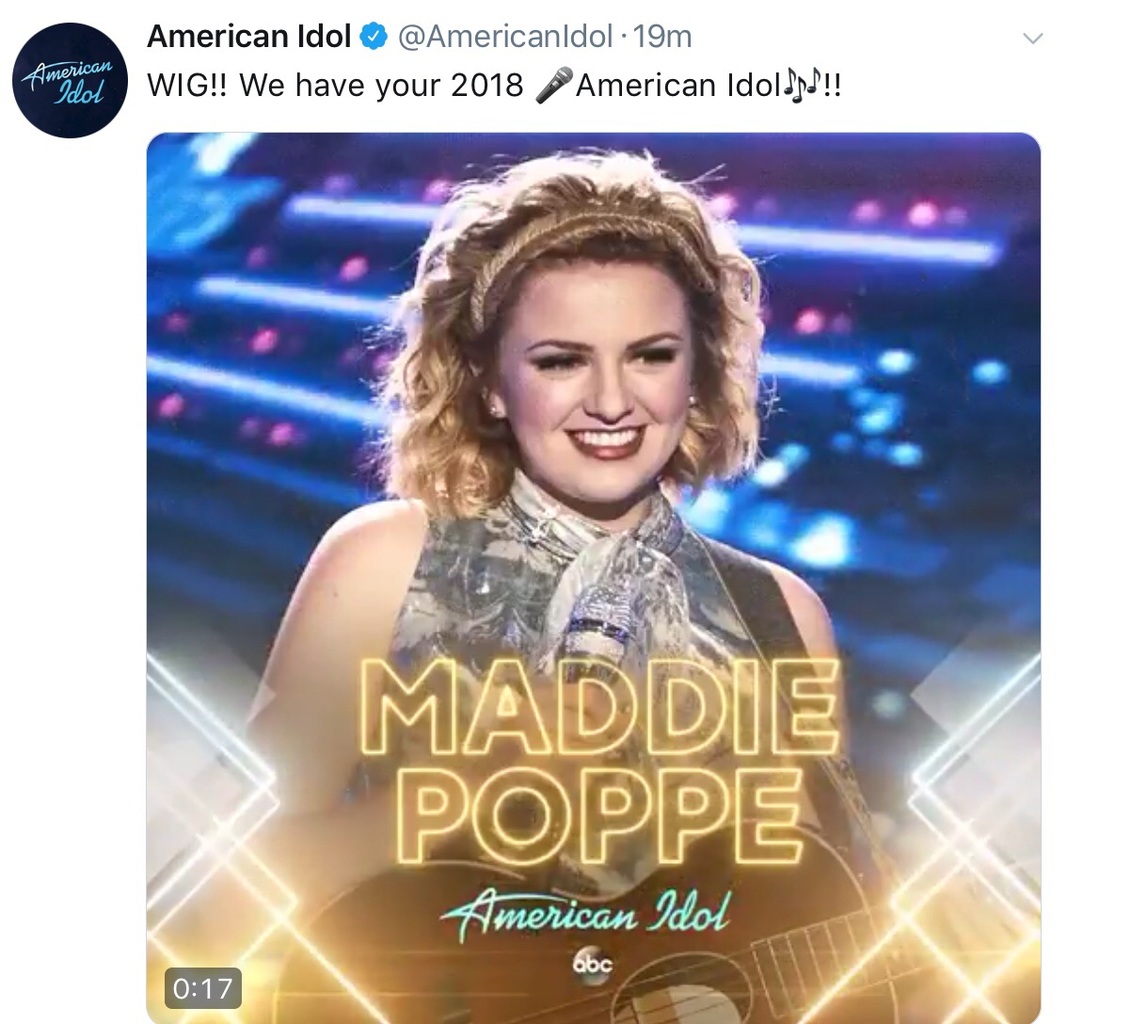Click the neon MADDIE text in the video

coord(599,707)
